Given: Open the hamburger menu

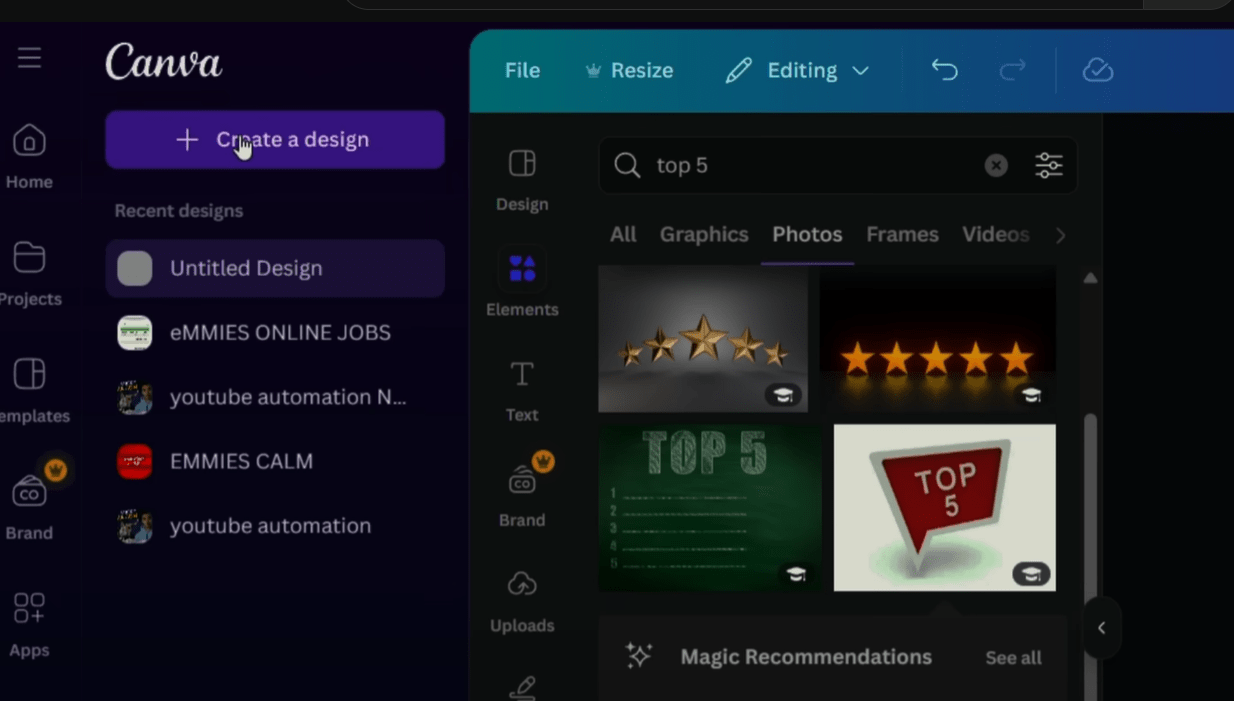Looking at the screenshot, I should tap(29, 57).
